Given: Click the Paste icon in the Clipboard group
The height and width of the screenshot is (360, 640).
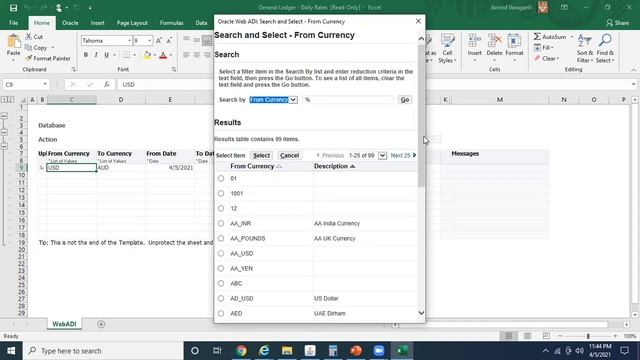Looking at the screenshot, I should click(x=13, y=42).
